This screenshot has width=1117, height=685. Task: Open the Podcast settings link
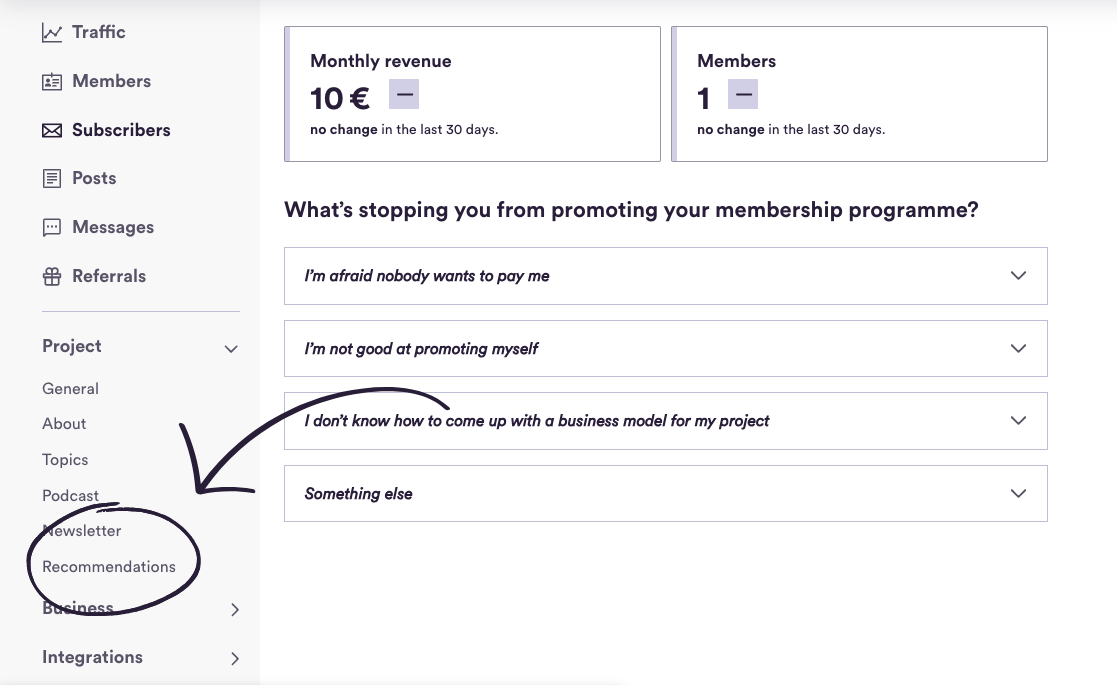pos(71,496)
